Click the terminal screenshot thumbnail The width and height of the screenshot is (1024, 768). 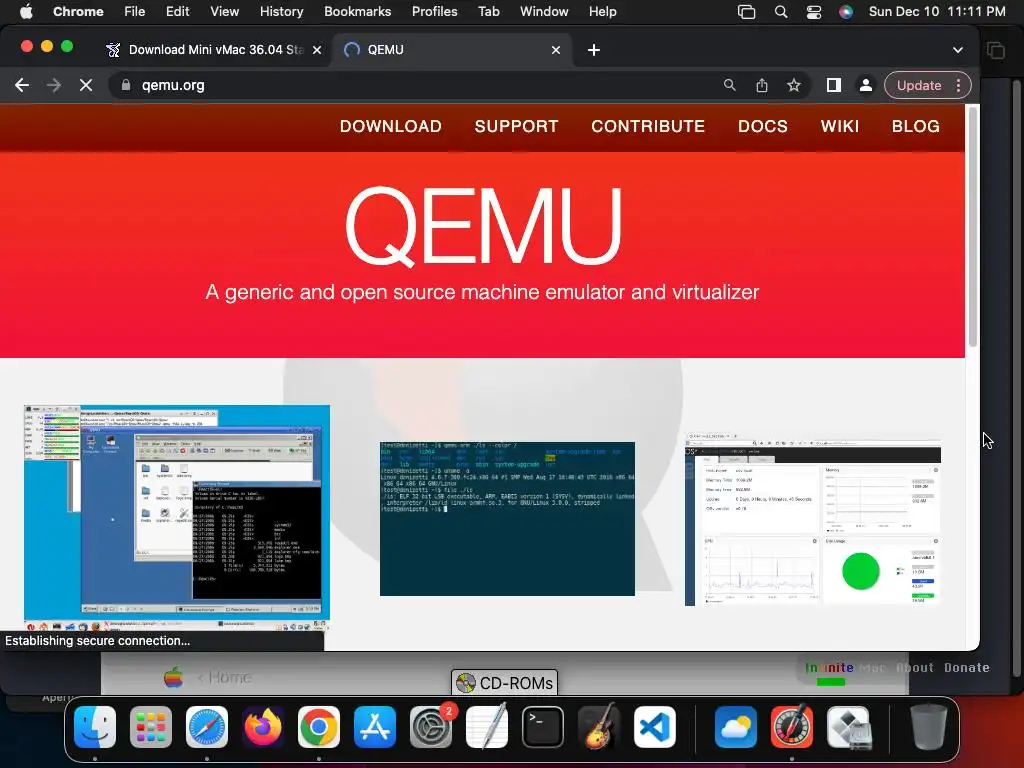[507, 519]
